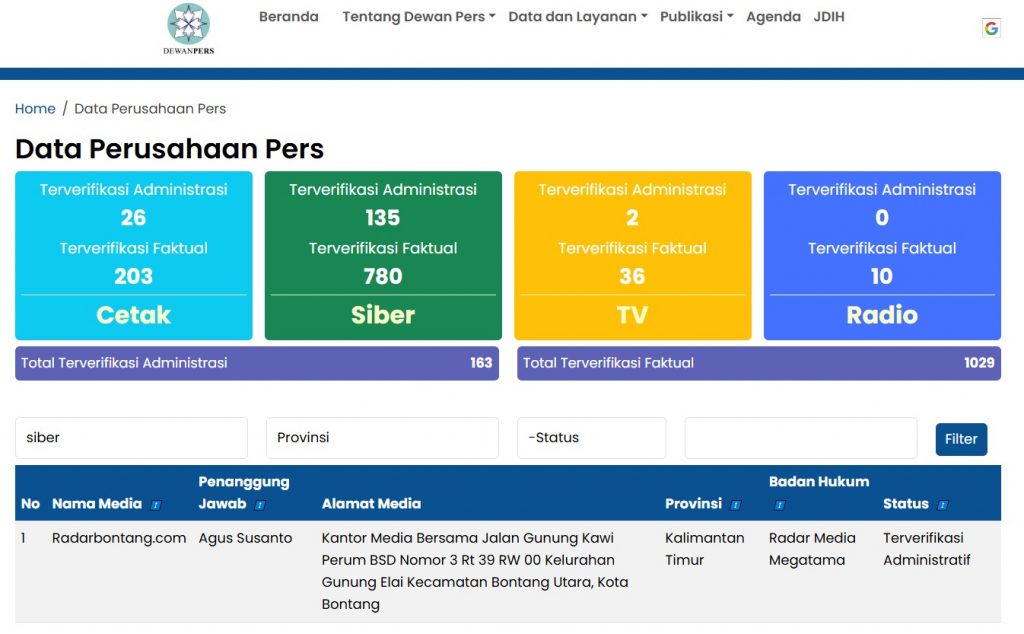The width and height of the screenshot is (1024, 634).
Task: Open the Status filter dropdown
Action: tap(591, 438)
